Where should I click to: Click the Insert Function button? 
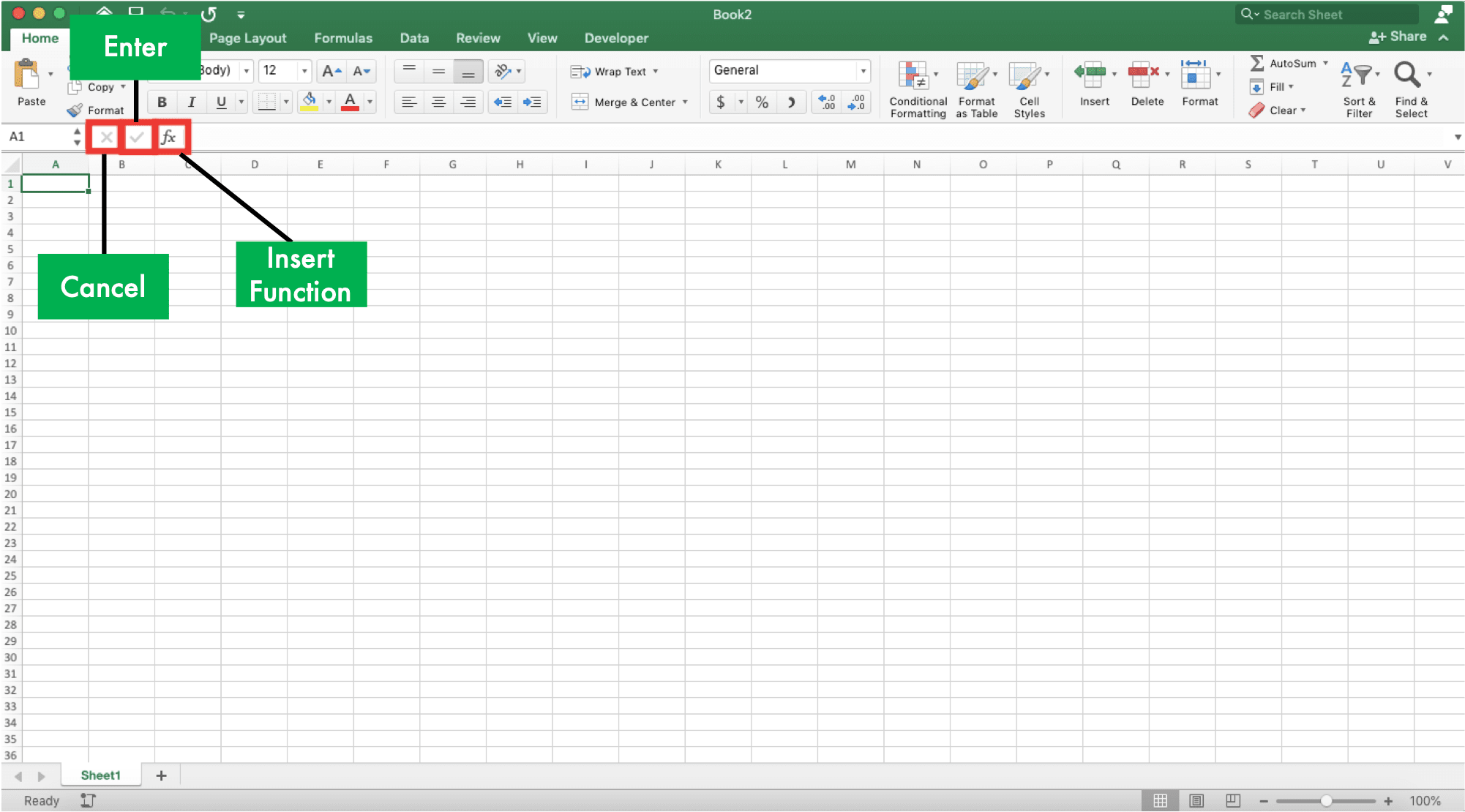168,137
